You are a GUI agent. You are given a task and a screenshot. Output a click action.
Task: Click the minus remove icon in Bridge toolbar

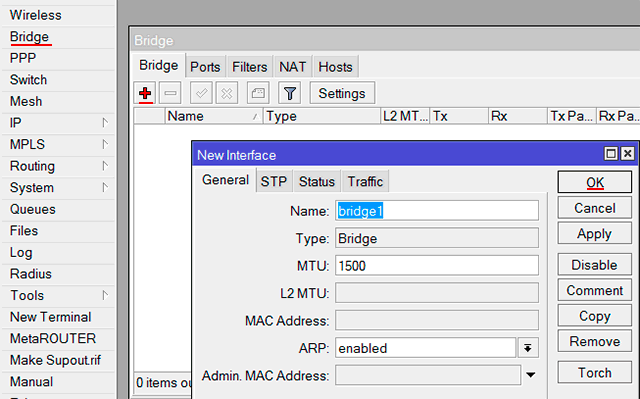click(170, 93)
